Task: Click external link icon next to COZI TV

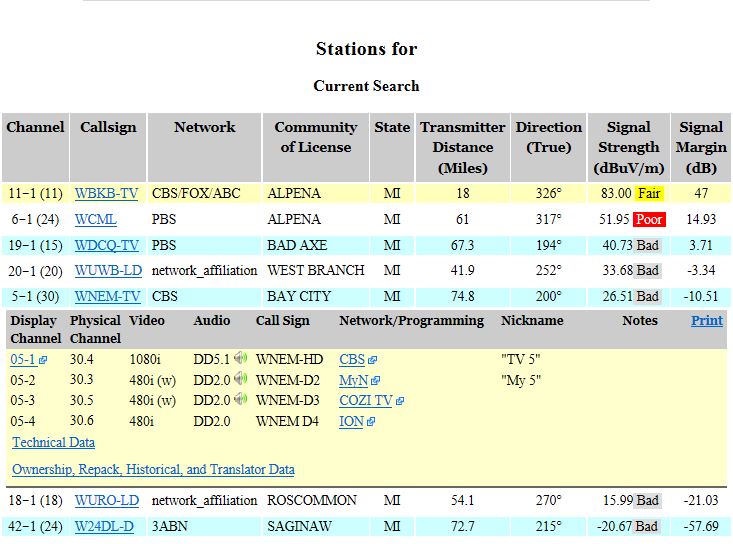Action: pyautogui.click(x=400, y=401)
